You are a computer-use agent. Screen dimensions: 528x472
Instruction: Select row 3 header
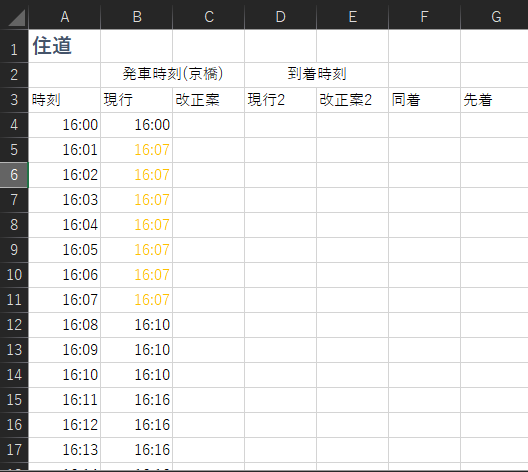tap(14, 100)
